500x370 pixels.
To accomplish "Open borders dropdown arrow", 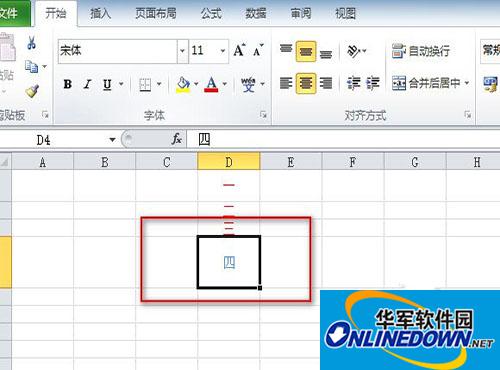I will click(x=159, y=84).
